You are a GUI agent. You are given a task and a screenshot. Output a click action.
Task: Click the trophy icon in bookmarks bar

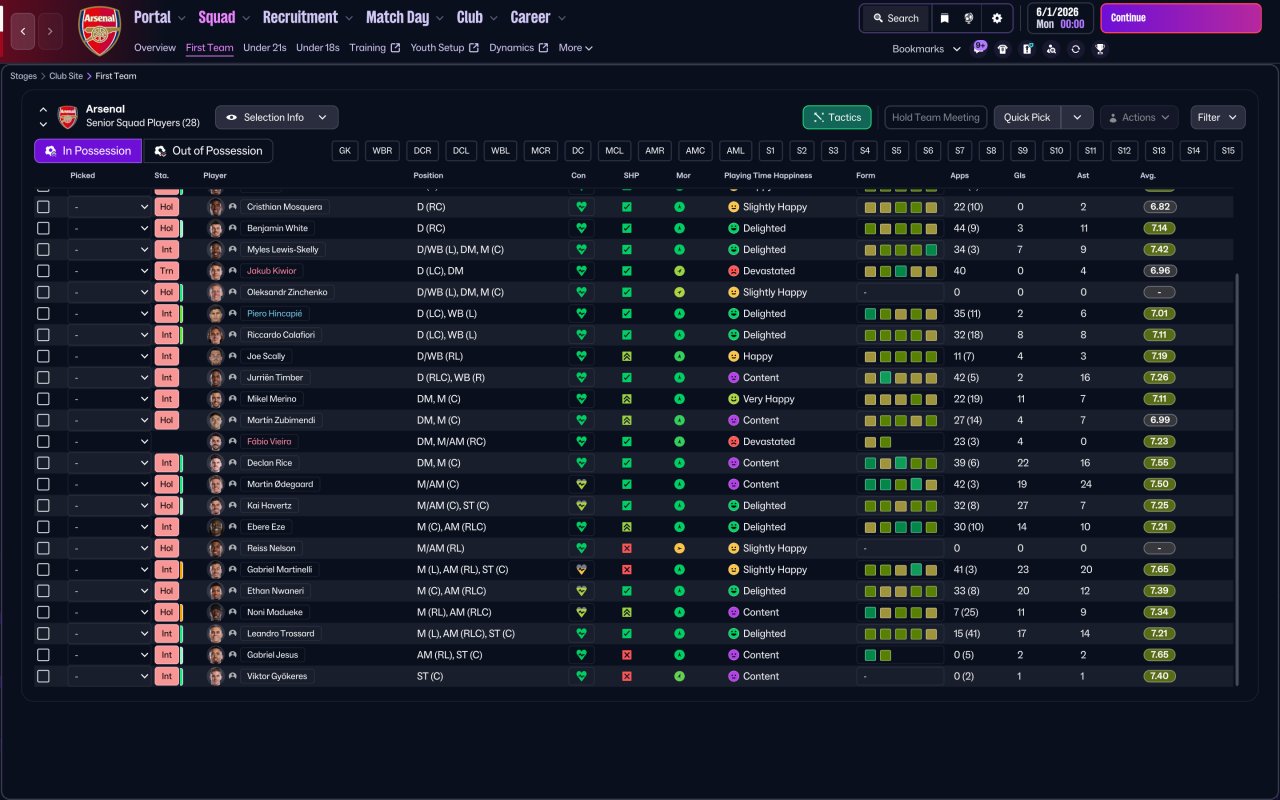pos(1100,49)
